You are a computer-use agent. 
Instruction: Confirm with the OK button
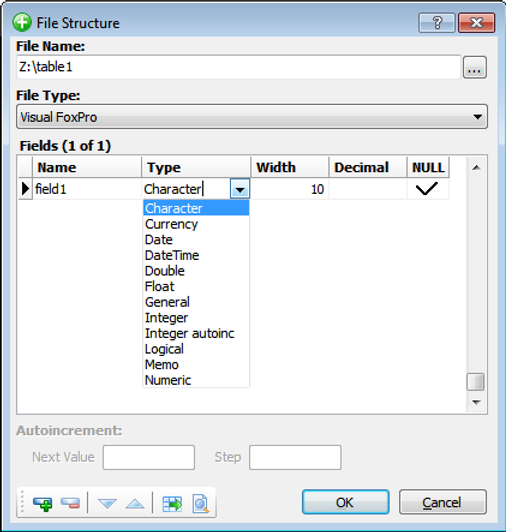pyautogui.click(x=345, y=502)
